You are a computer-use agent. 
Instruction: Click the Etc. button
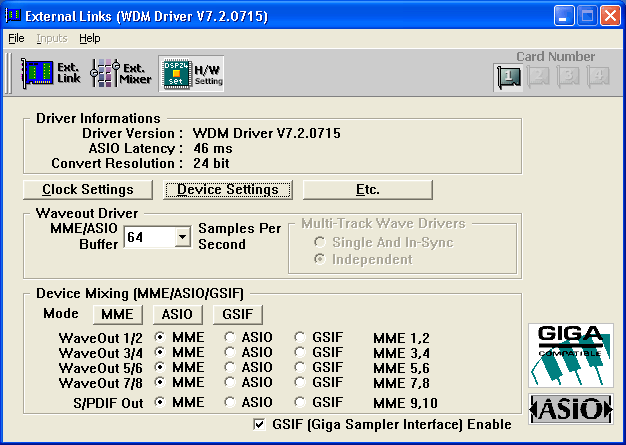368,190
